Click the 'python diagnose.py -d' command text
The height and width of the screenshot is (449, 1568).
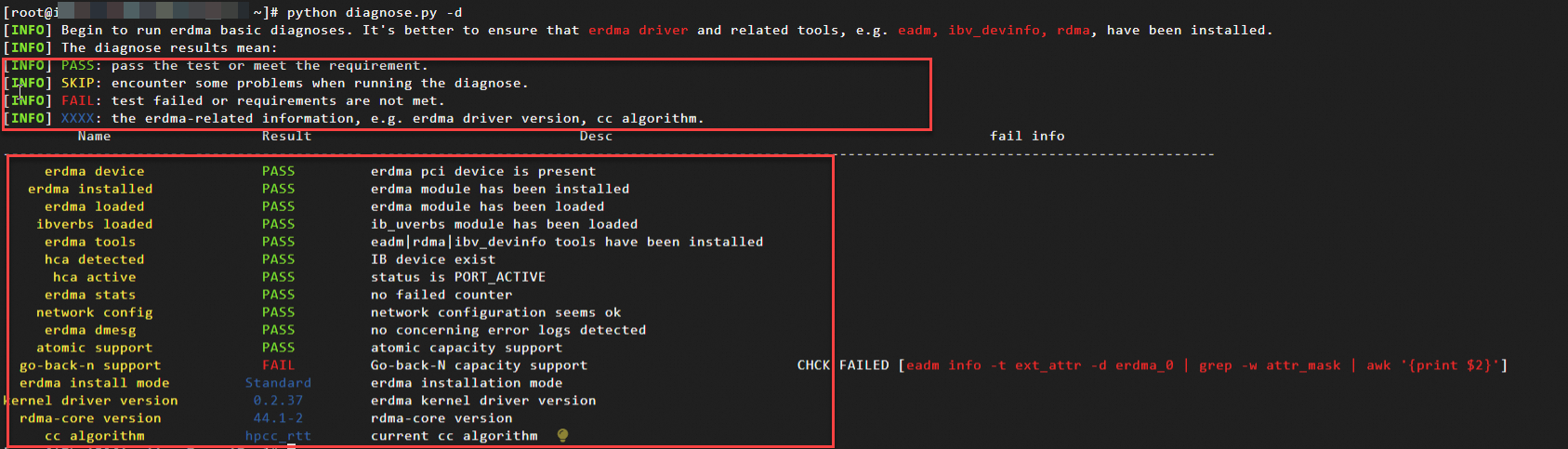(375, 12)
